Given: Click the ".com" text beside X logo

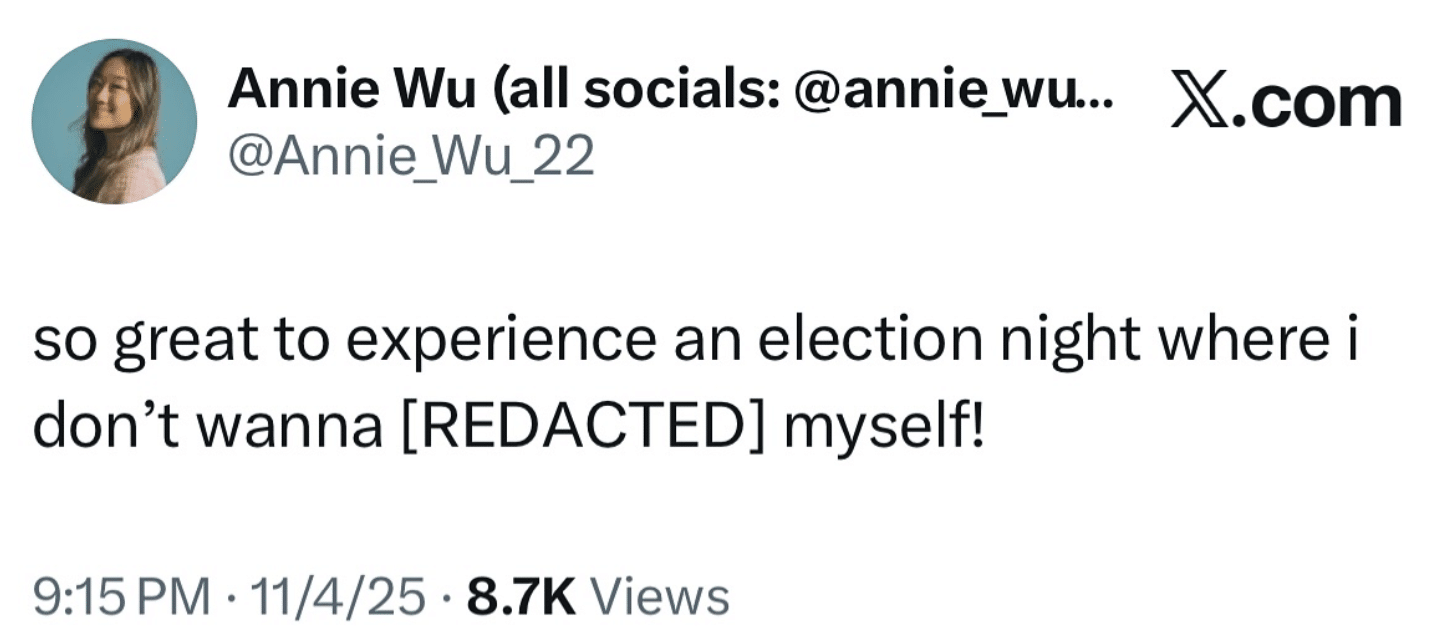Looking at the screenshot, I should point(1317,101).
